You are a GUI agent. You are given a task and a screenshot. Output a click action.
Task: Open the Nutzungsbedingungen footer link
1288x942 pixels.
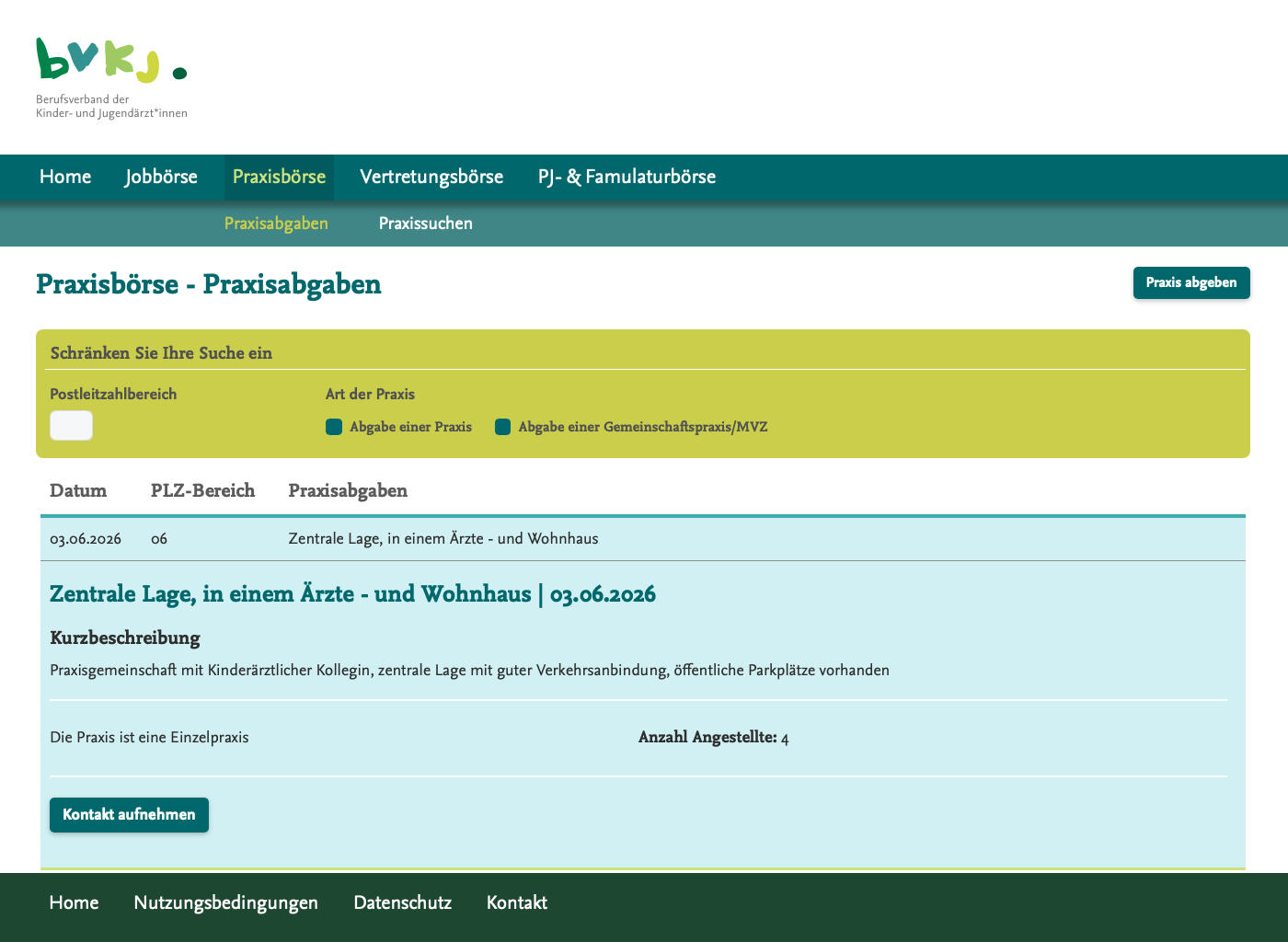tap(226, 902)
